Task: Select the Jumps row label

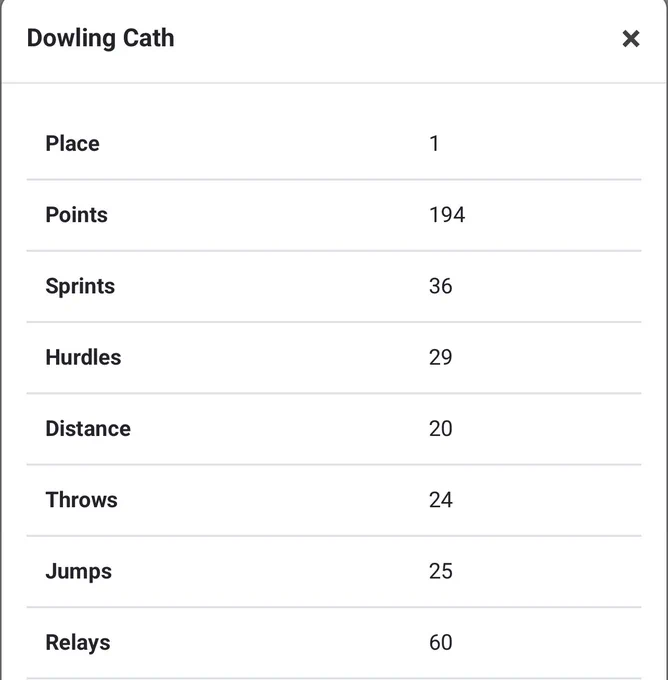Action: (x=79, y=572)
